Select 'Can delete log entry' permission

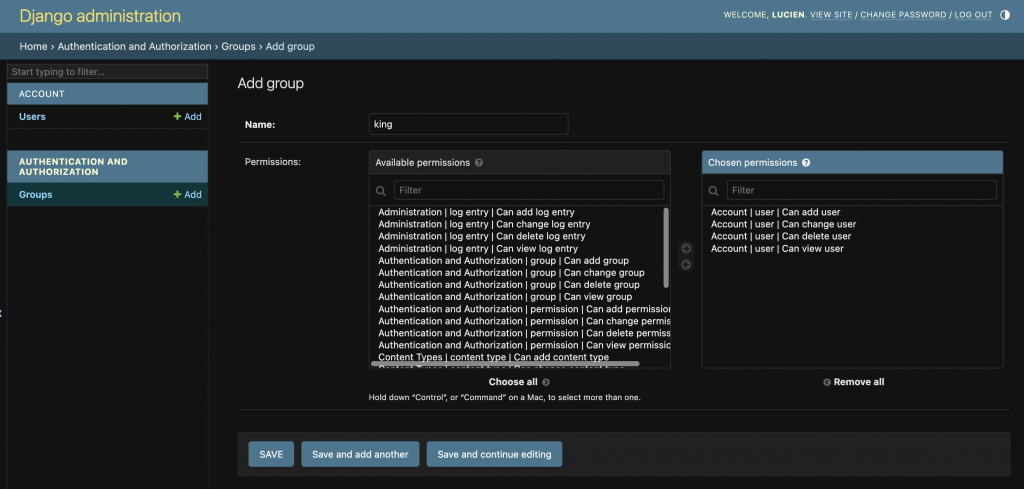point(481,236)
